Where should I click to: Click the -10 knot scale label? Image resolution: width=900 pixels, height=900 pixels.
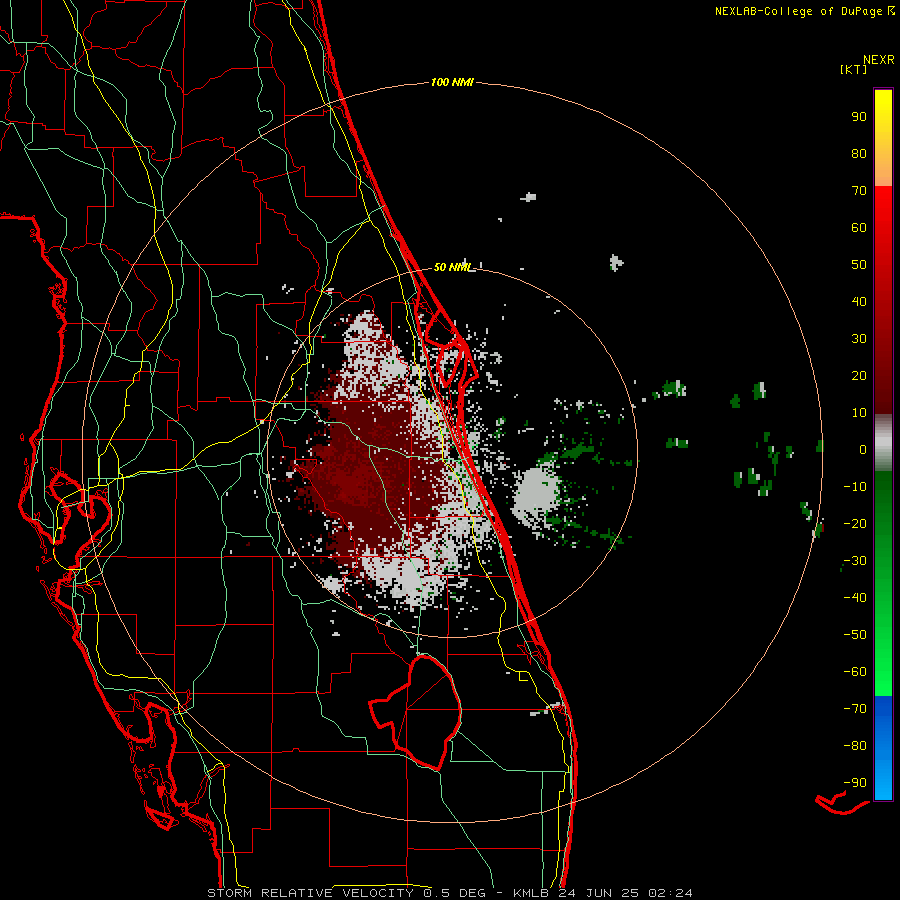(x=855, y=487)
